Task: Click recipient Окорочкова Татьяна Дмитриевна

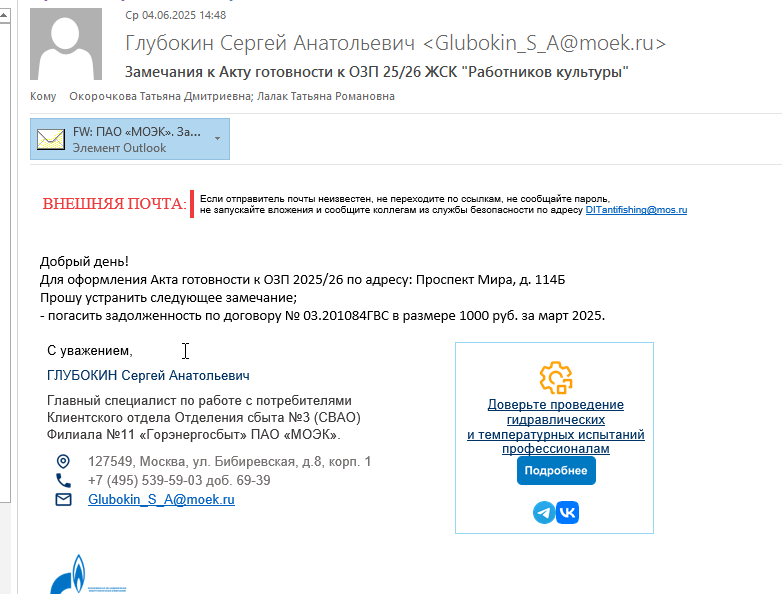Action: click(x=161, y=96)
